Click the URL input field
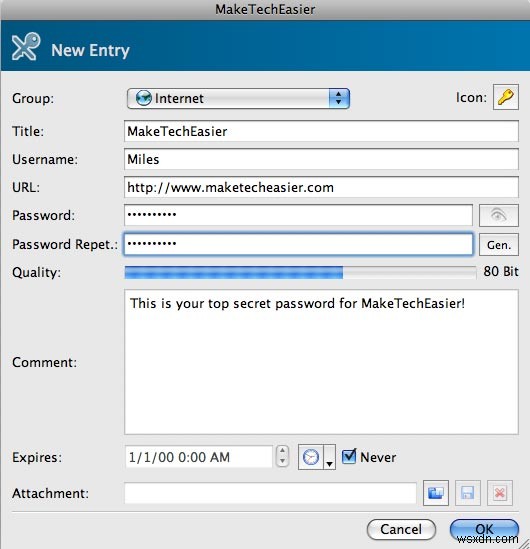This screenshot has width=530, height=549. [321, 187]
